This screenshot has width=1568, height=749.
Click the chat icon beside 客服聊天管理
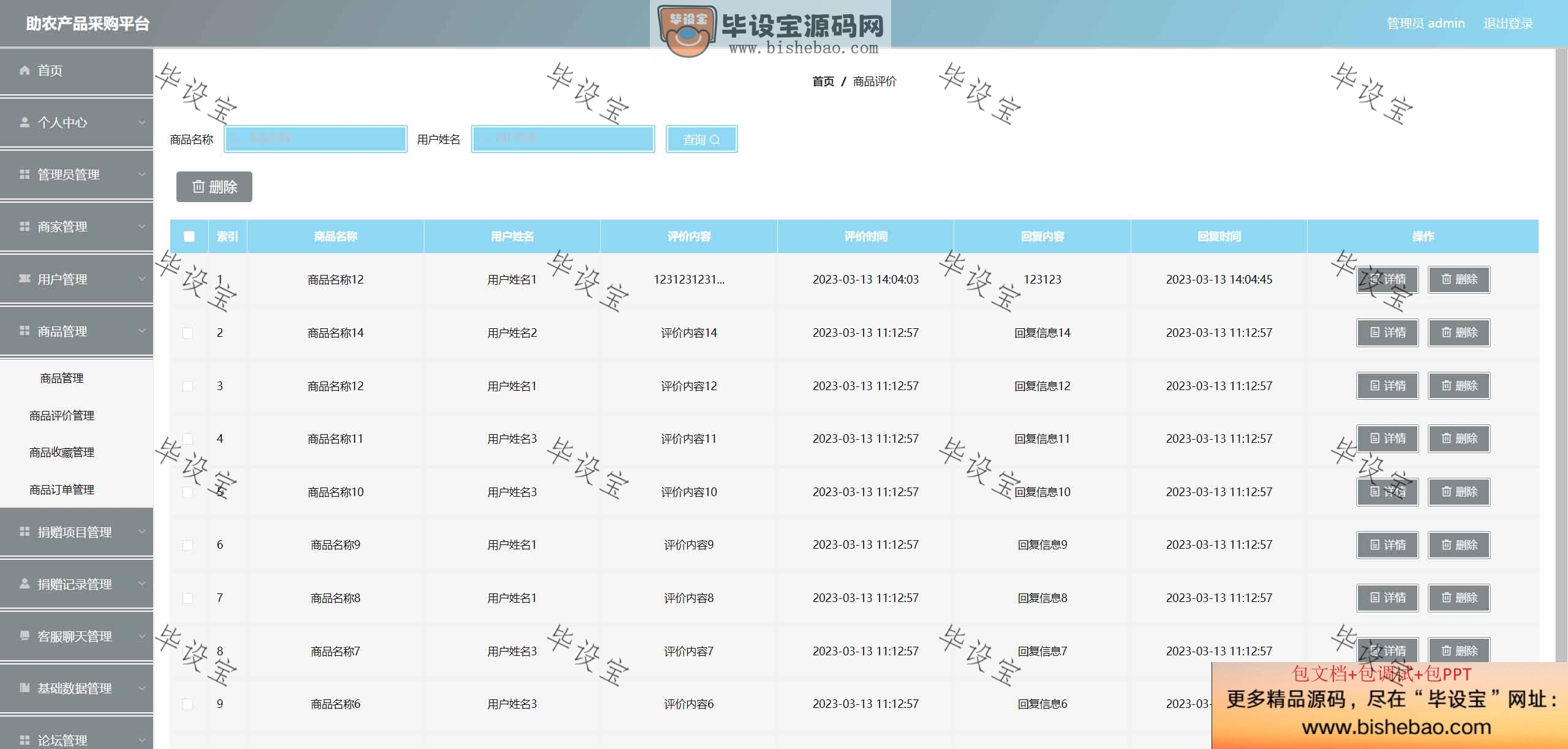[24, 636]
